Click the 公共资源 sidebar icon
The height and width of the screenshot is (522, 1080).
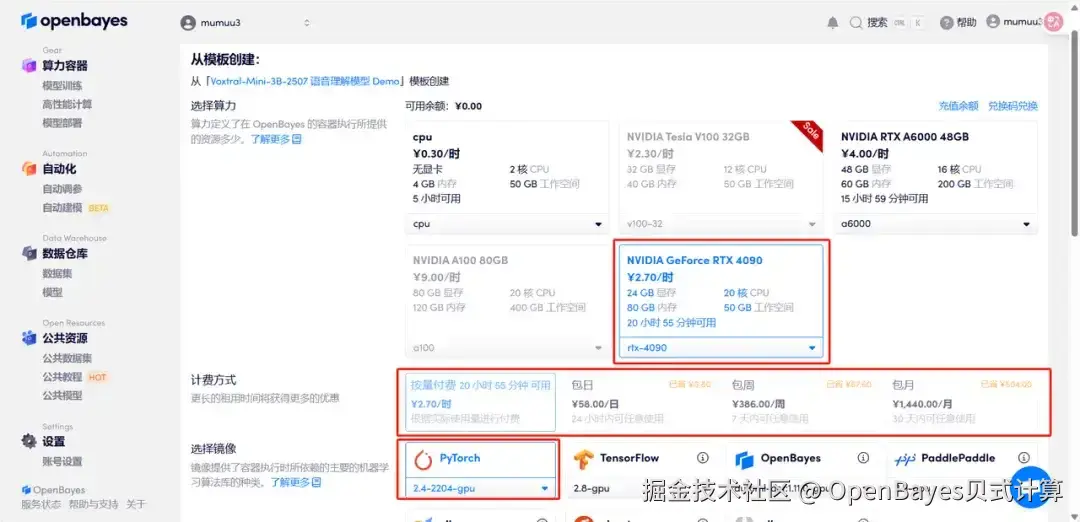click(28, 338)
